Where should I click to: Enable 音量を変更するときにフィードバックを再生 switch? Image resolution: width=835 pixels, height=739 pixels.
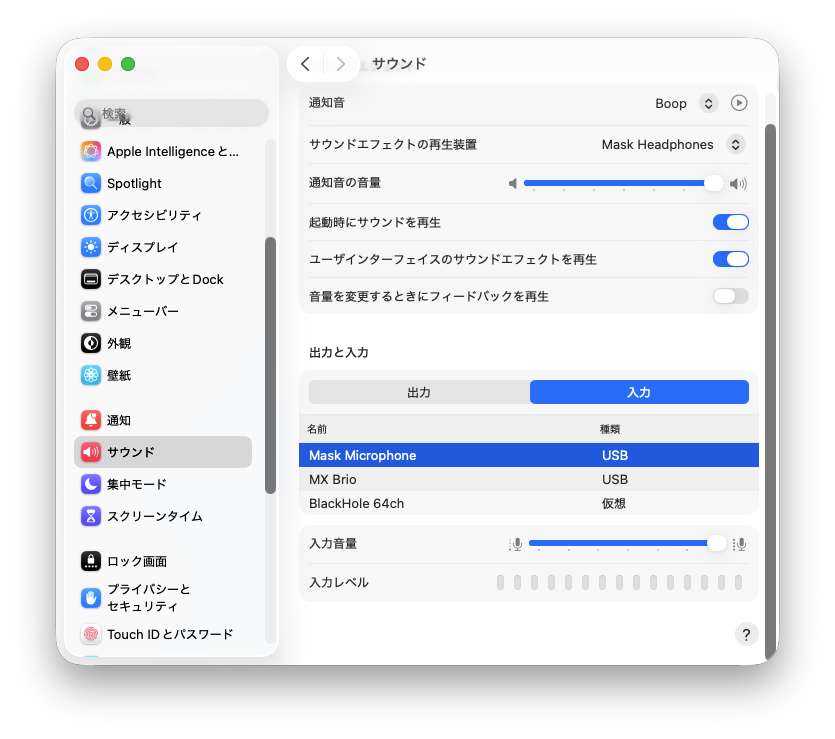click(x=731, y=296)
